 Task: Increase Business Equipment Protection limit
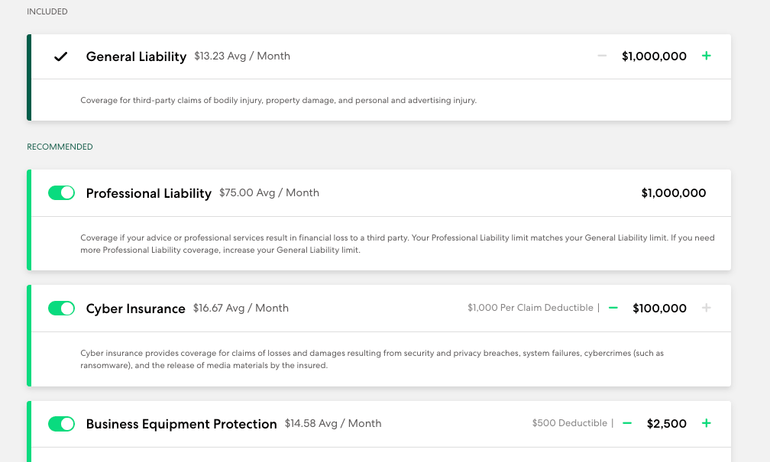point(706,423)
